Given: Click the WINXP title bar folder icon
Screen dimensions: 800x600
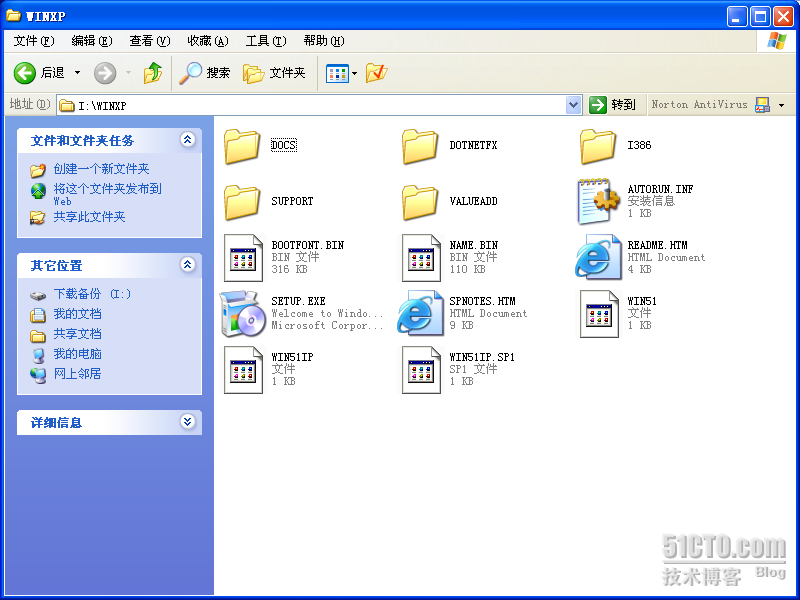Looking at the screenshot, I should (x=13, y=15).
